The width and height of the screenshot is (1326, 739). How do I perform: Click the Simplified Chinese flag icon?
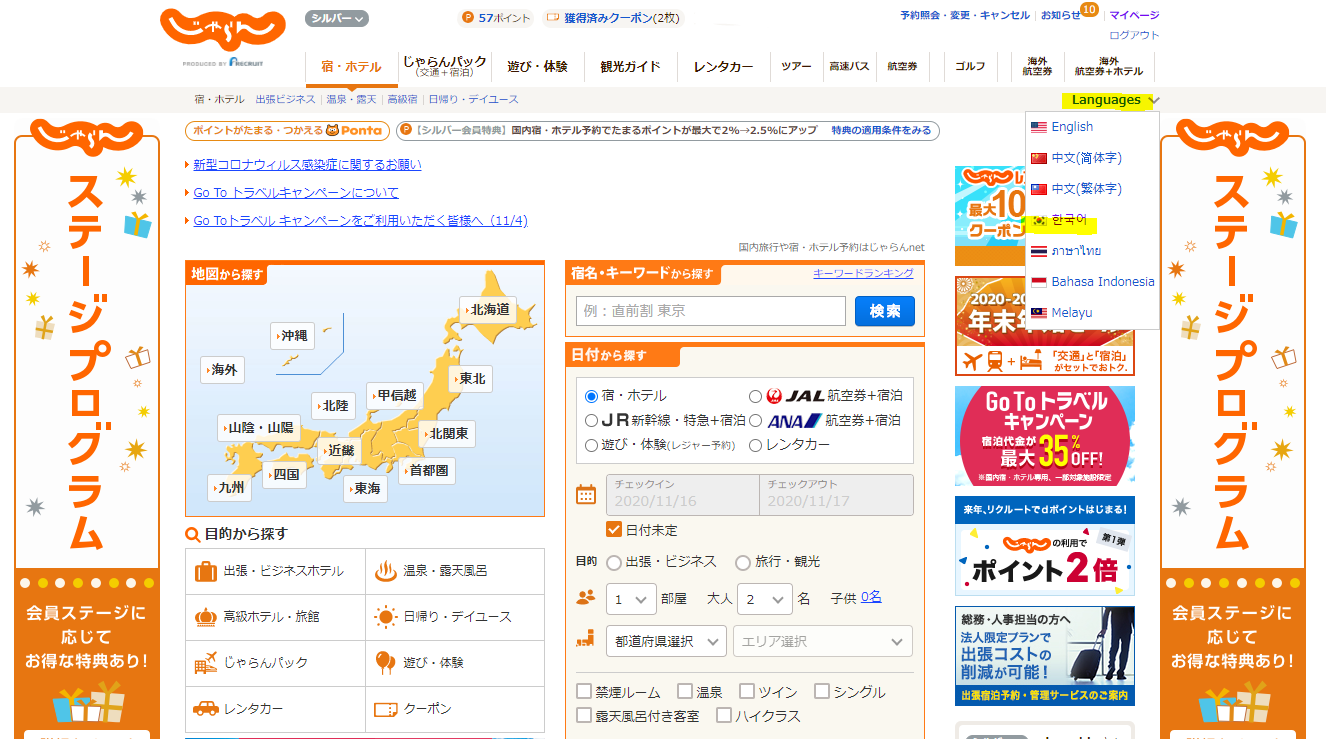(1038, 158)
